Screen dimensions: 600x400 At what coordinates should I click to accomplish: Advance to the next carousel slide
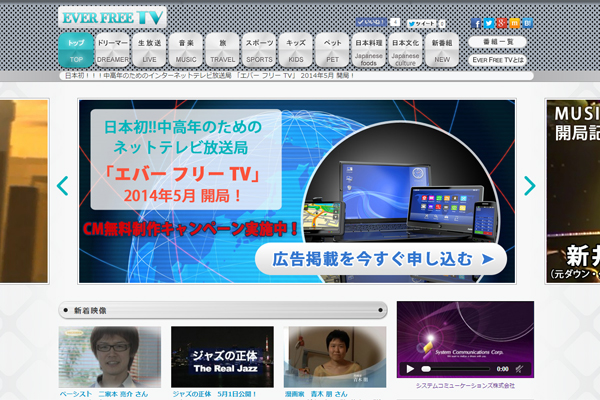coord(530,186)
